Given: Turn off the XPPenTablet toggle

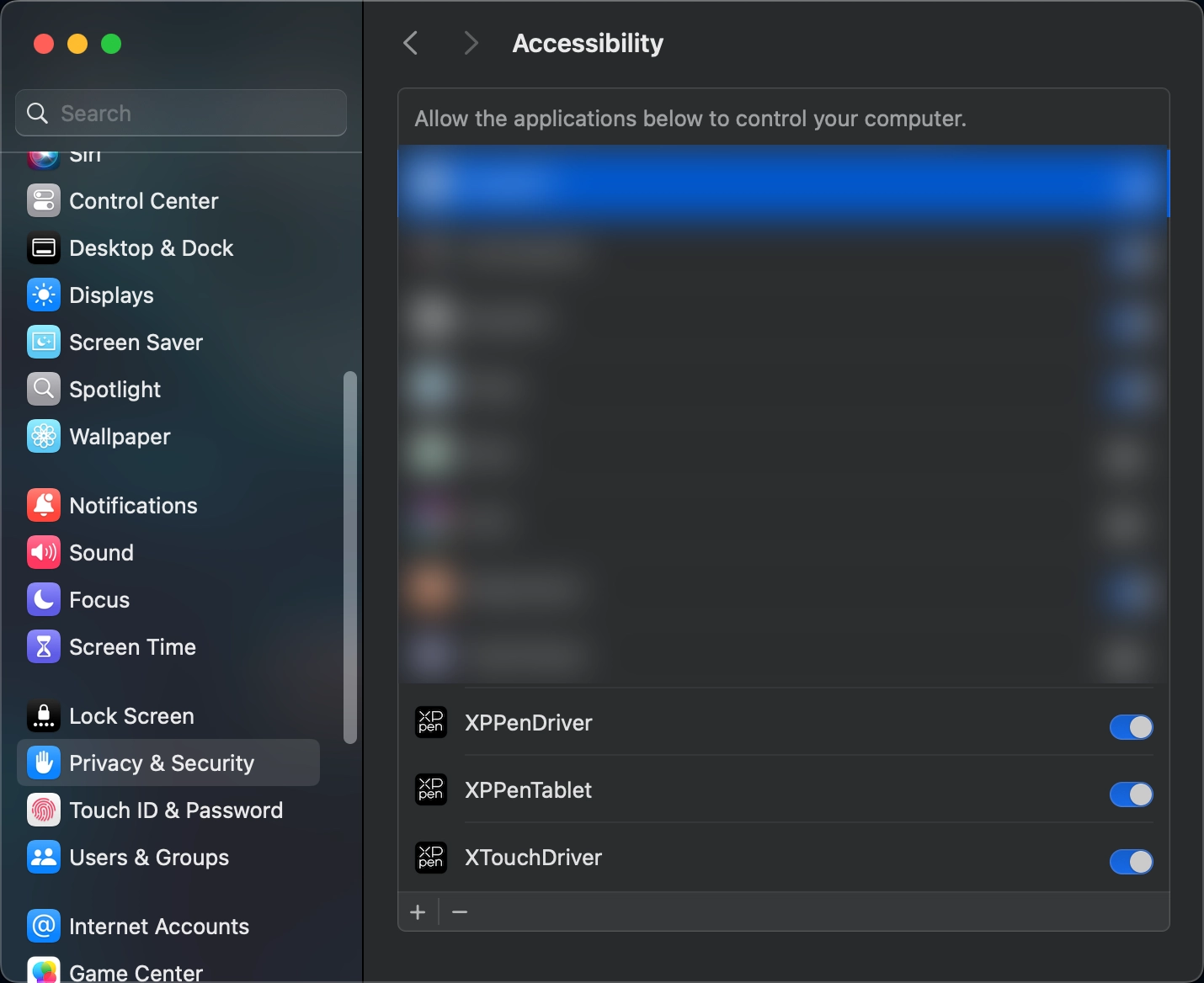Looking at the screenshot, I should (1131, 794).
